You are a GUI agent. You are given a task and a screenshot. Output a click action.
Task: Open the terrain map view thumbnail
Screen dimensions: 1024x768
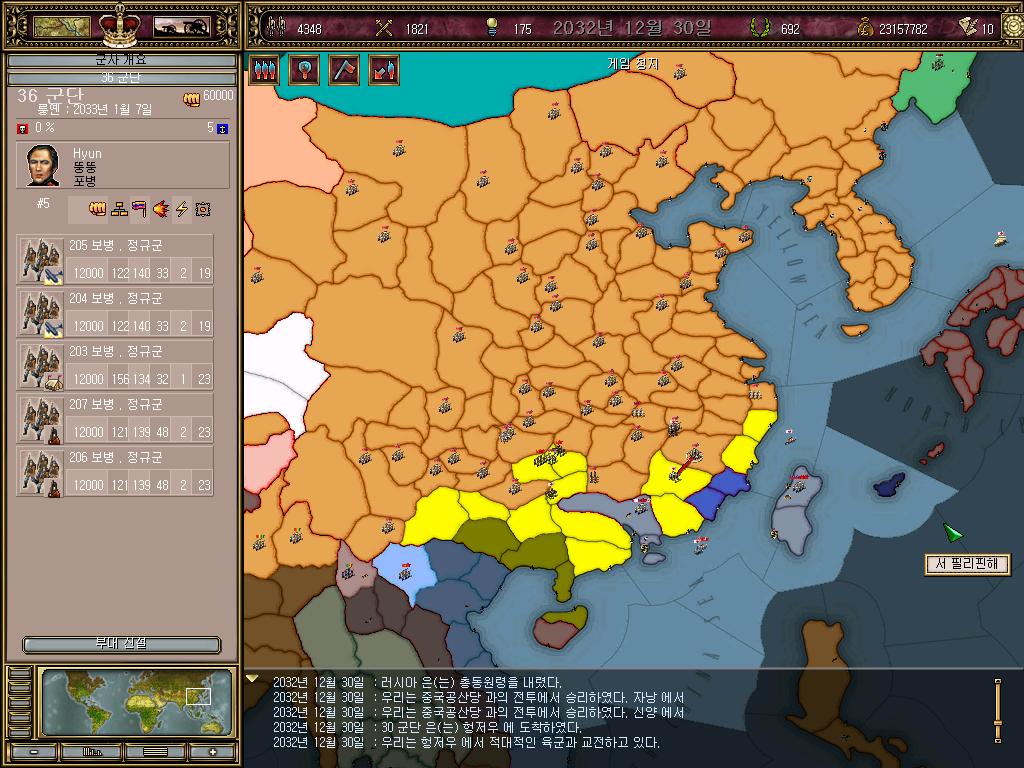tap(61, 26)
